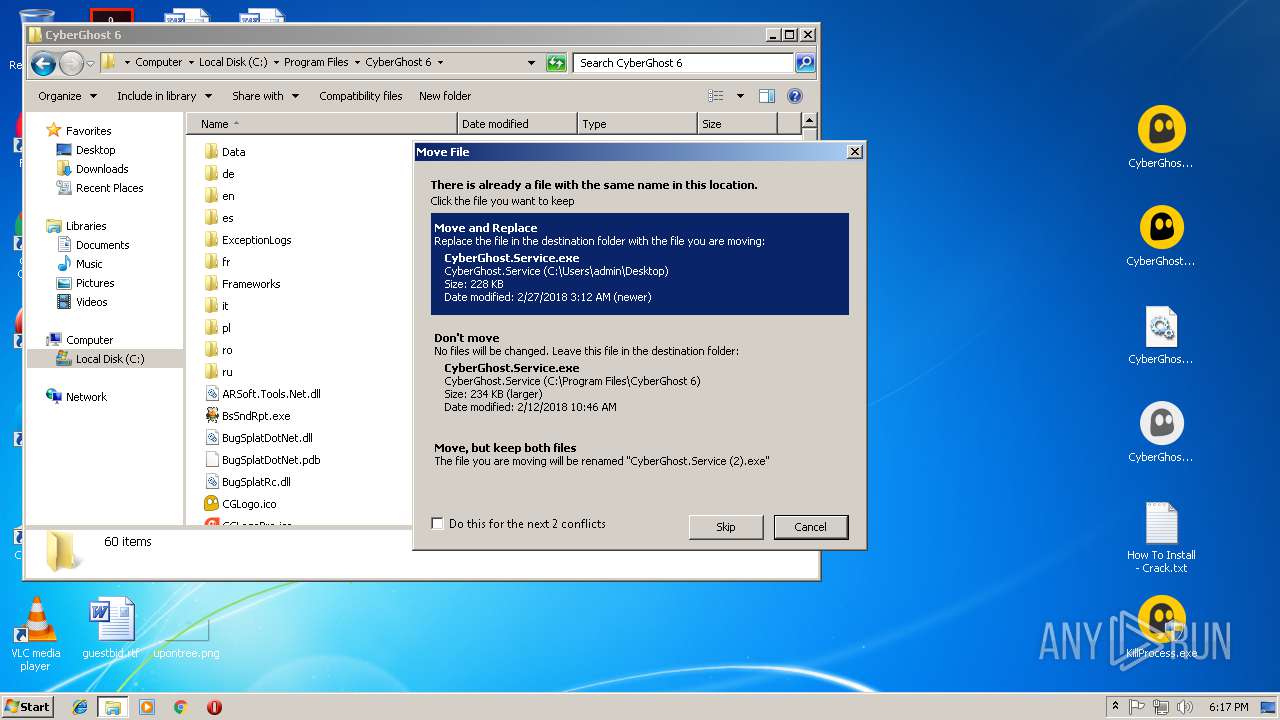Select the Frameworks folder

(242, 284)
